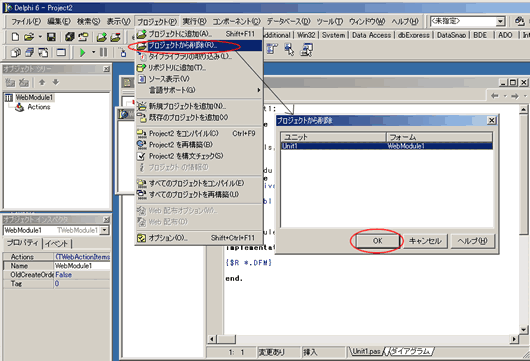
Task: Click the Name property value WebModule1
Action: click(82, 266)
